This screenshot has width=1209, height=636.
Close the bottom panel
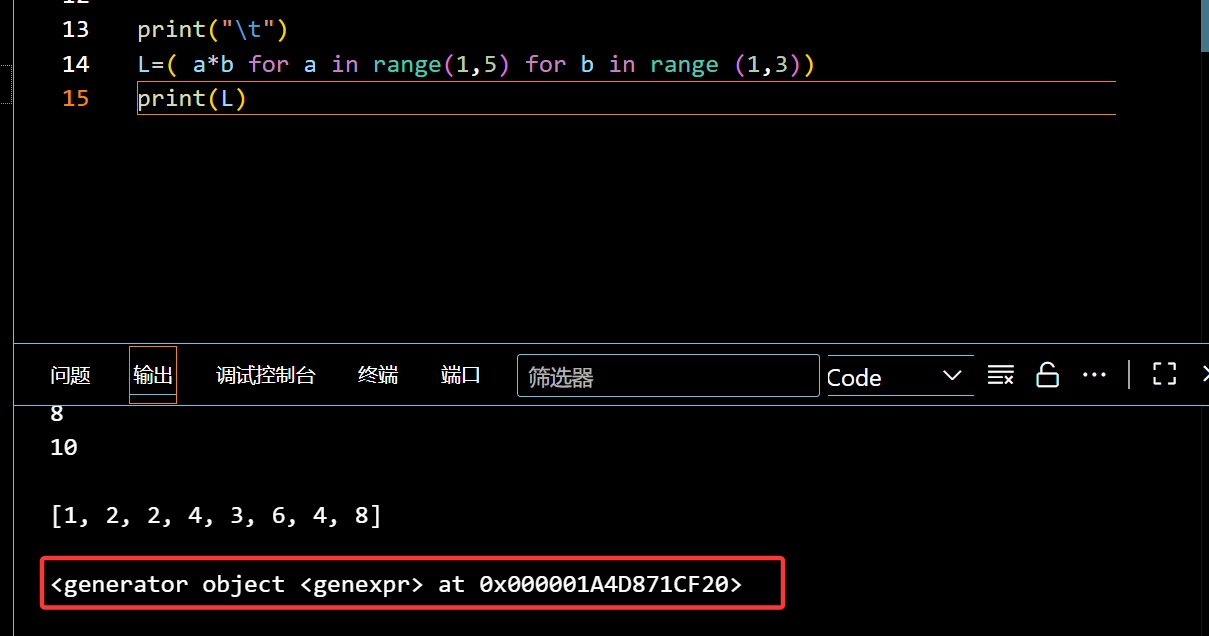pyautogui.click(x=1204, y=375)
